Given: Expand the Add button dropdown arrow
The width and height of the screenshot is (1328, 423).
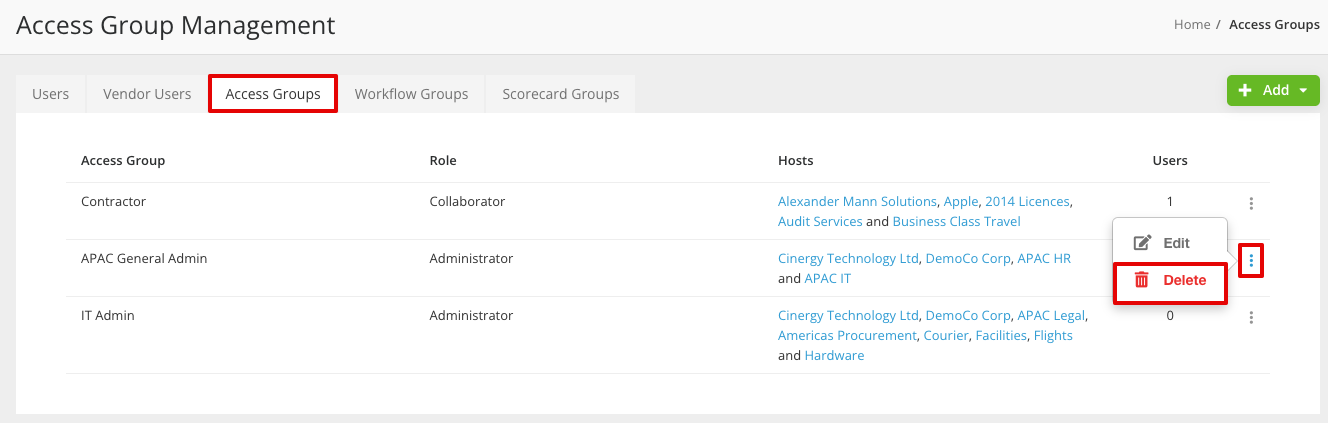Looking at the screenshot, I should (1304, 91).
